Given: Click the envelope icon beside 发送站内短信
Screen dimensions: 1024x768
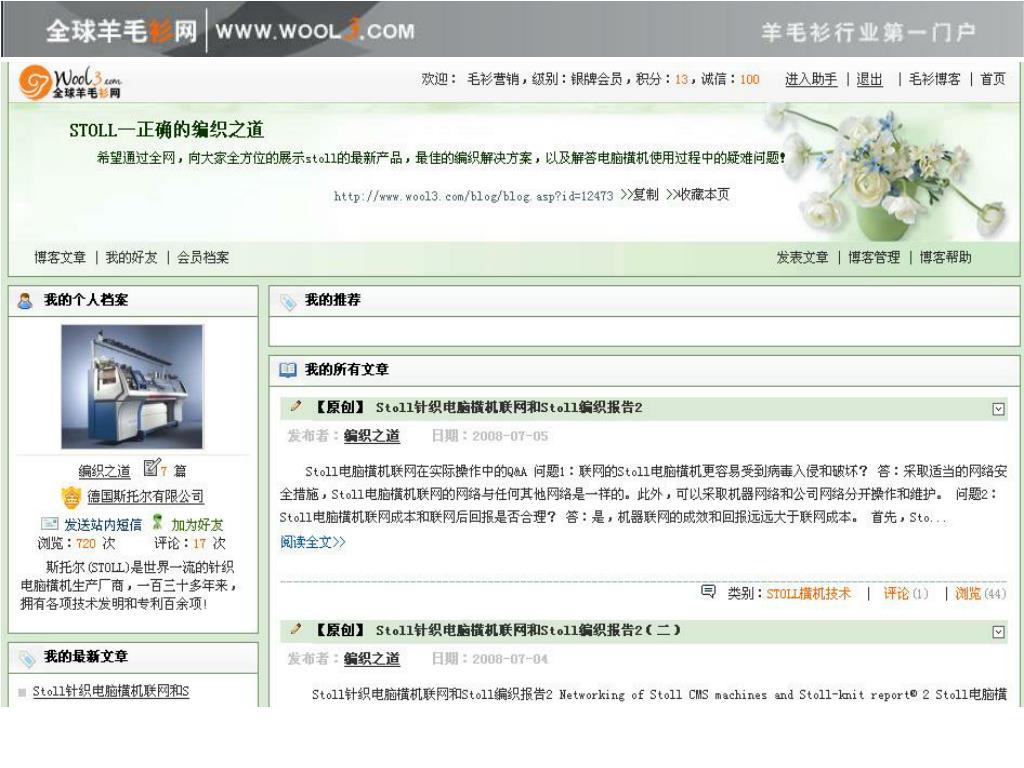Looking at the screenshot, I should tap(50, 523).
